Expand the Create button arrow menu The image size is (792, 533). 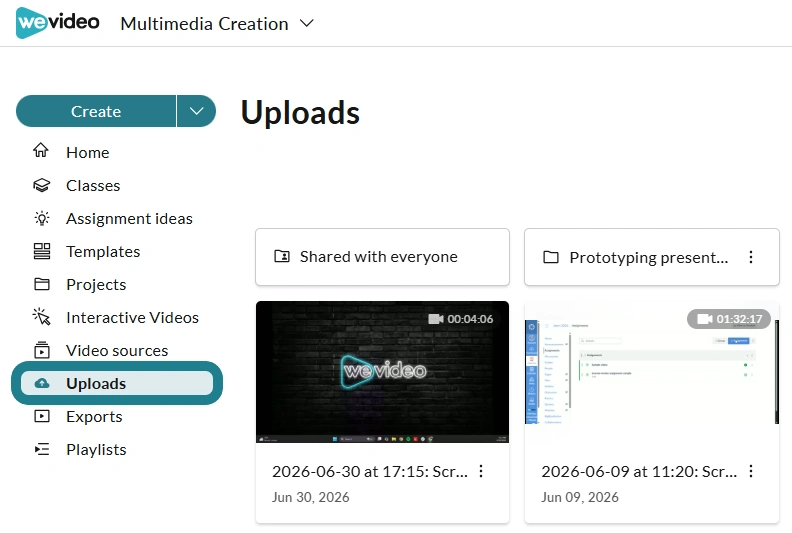point(196,111)
